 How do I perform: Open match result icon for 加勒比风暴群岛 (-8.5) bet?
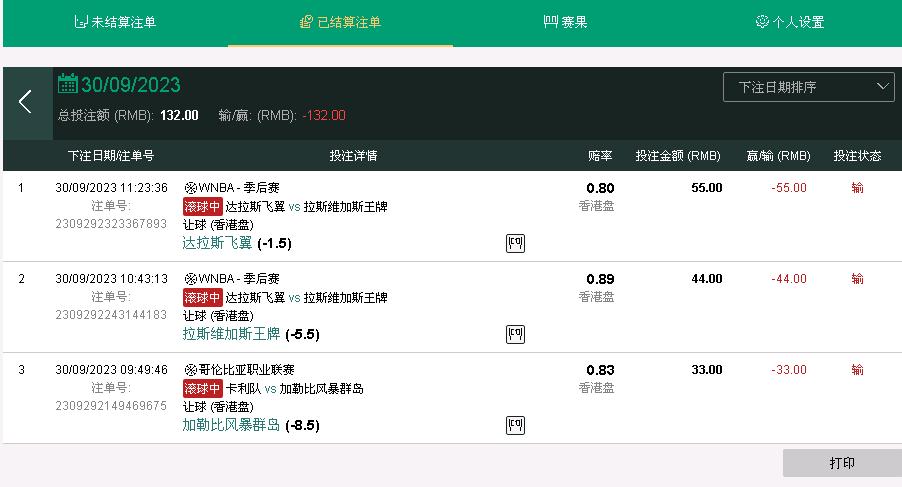click(515, 425)
